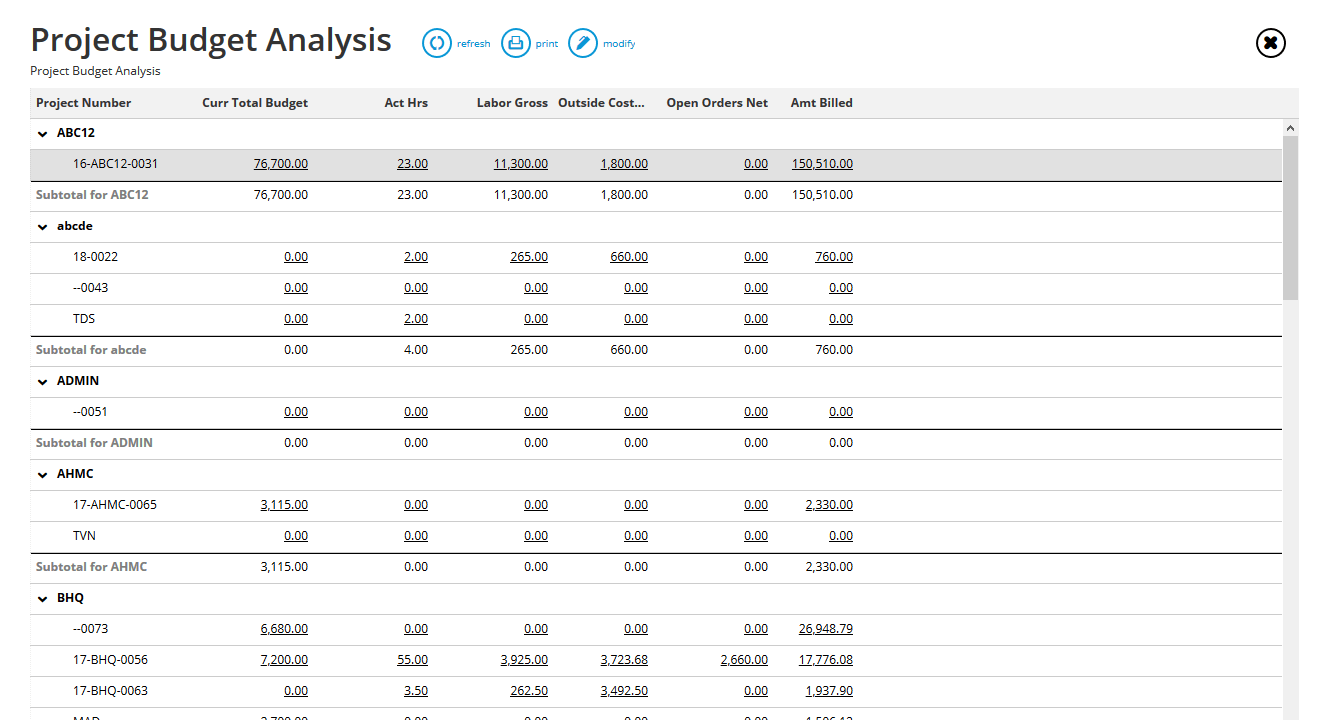Open budget 76,700.00 for 16-ABC12-0031
Image resolution: width=1318 pixels, height=720 pixels.
(281, 163)
